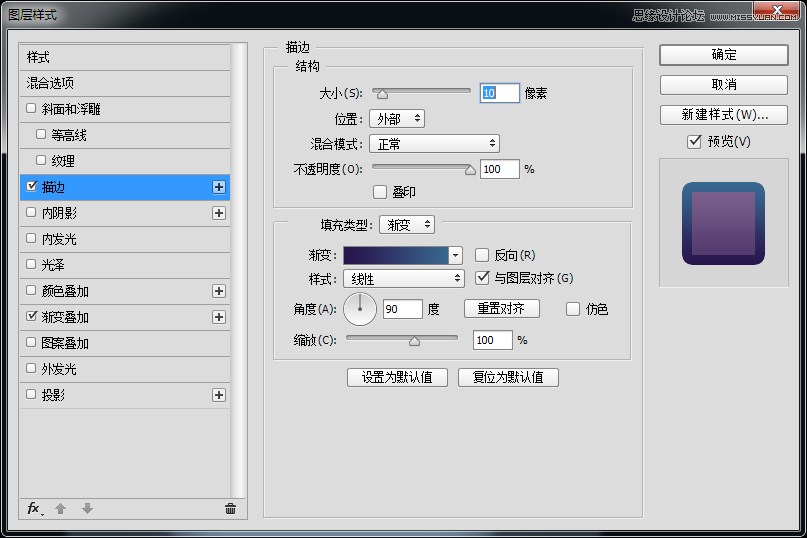This screenshot has height=538, width=807.
Task: Select the 投影 effect row
Action: (125, 395)
